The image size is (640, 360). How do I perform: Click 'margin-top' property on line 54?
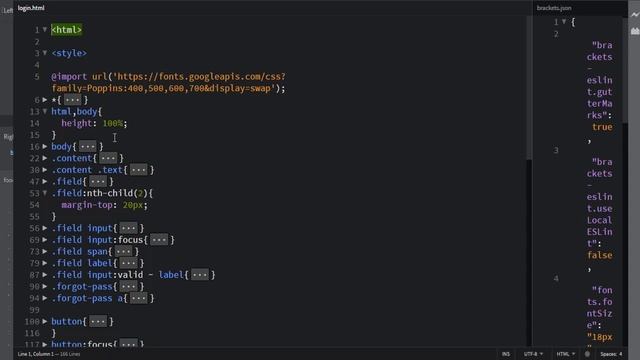pos(87,204)
